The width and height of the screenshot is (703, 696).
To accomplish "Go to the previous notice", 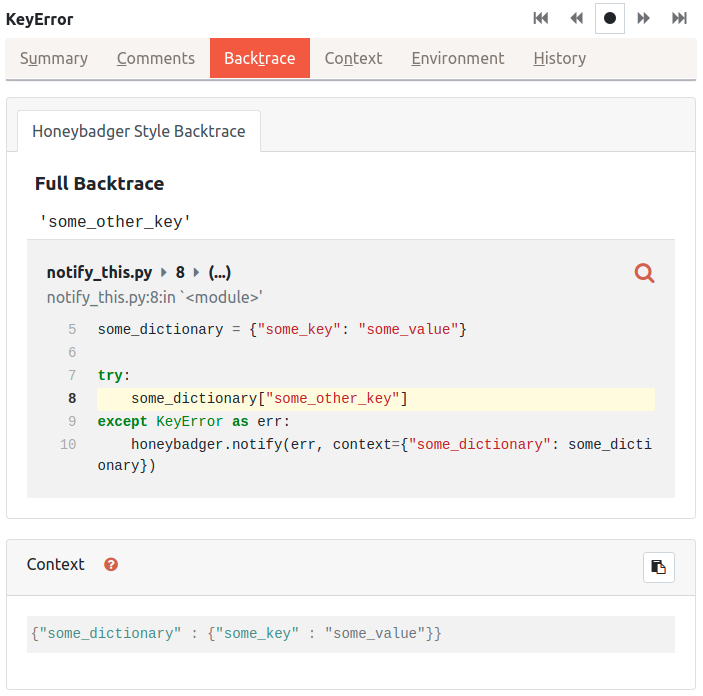I will (576, 18).
